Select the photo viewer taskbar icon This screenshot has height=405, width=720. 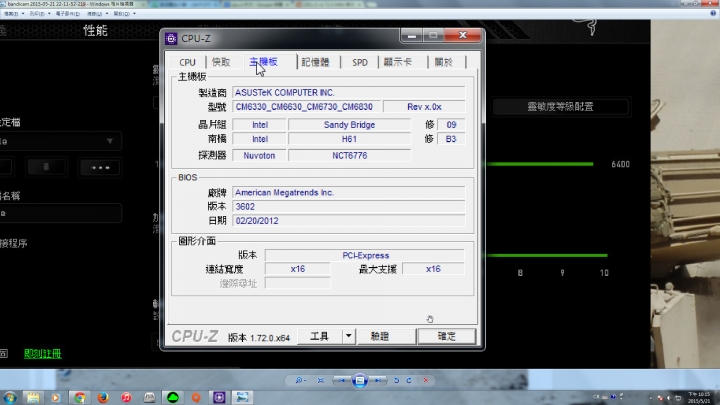(242, 397)
